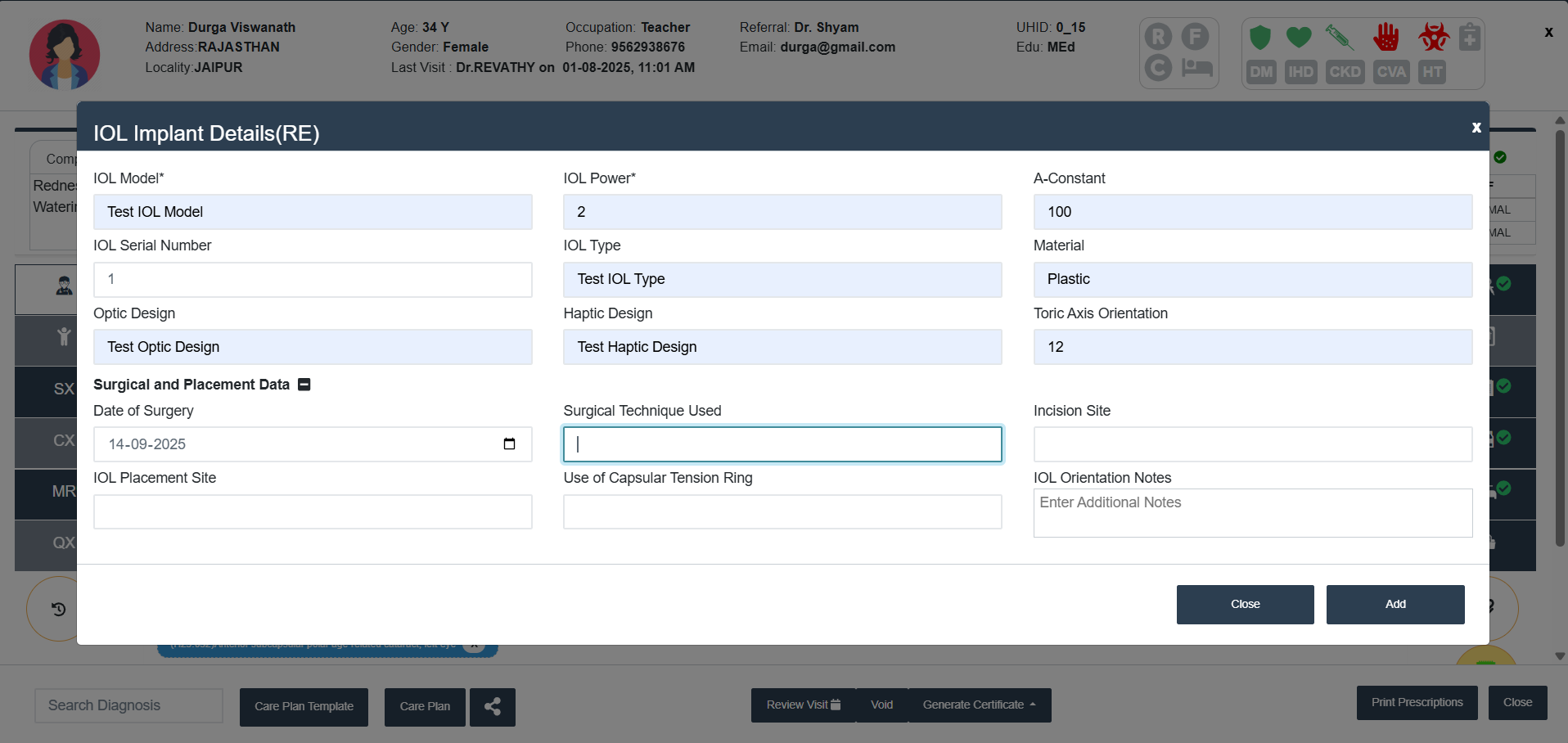Expand the Generate Certificate dropdown

click(x=979, y=705)
